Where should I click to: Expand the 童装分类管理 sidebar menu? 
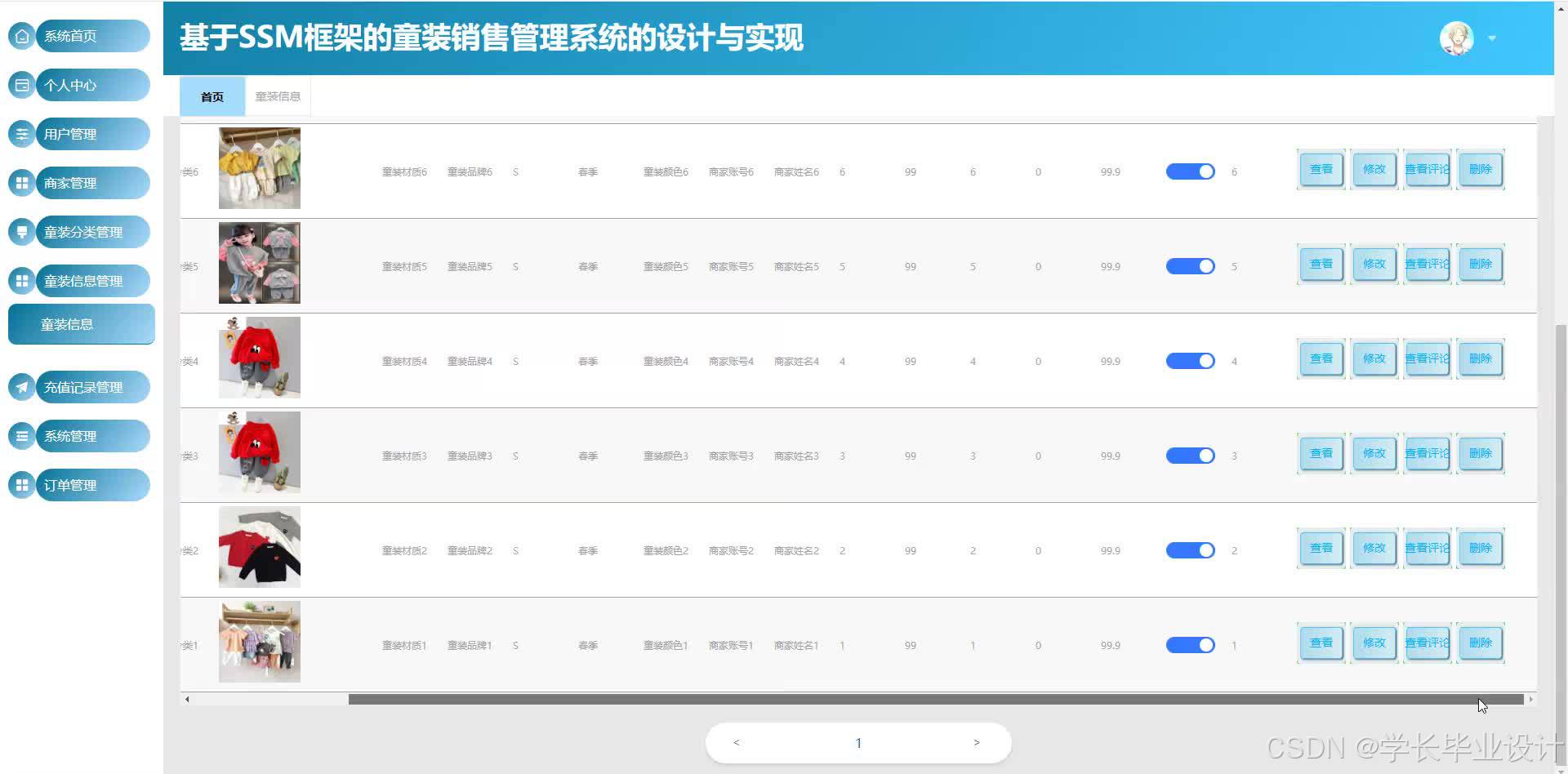(x=92, y=232)
